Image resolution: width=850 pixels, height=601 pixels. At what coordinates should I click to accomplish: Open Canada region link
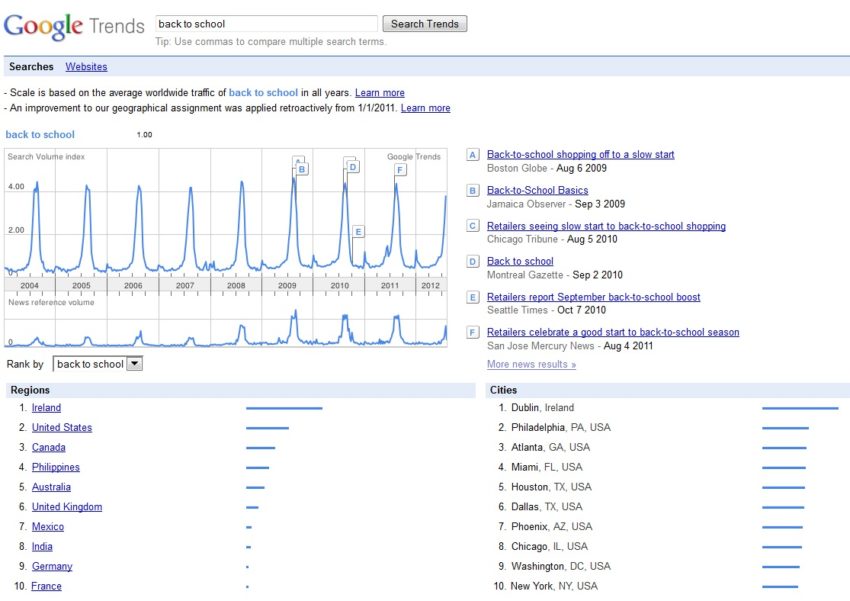[x=48, y=448]
